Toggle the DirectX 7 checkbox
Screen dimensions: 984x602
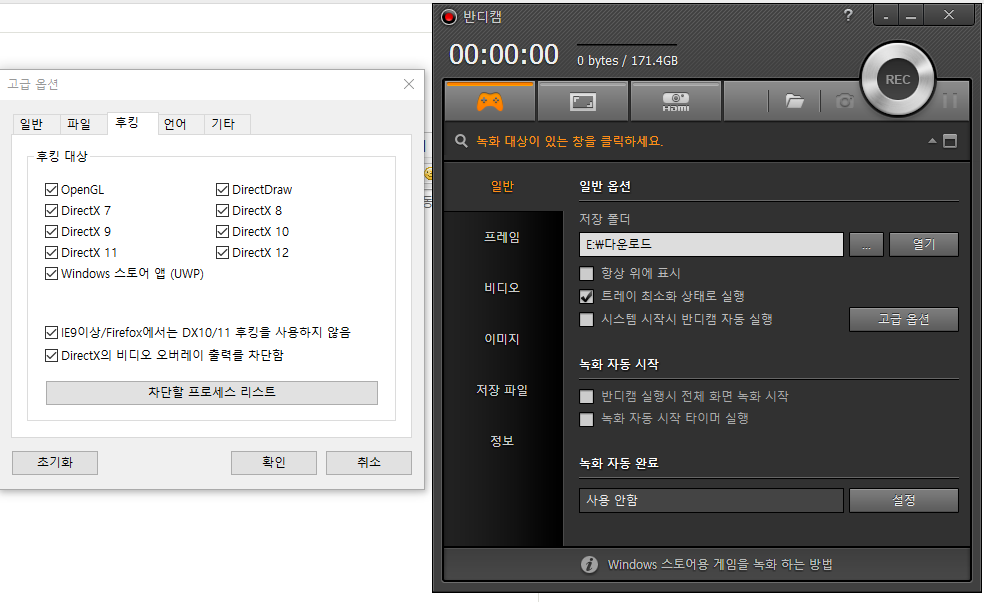[x=51, y=210]
